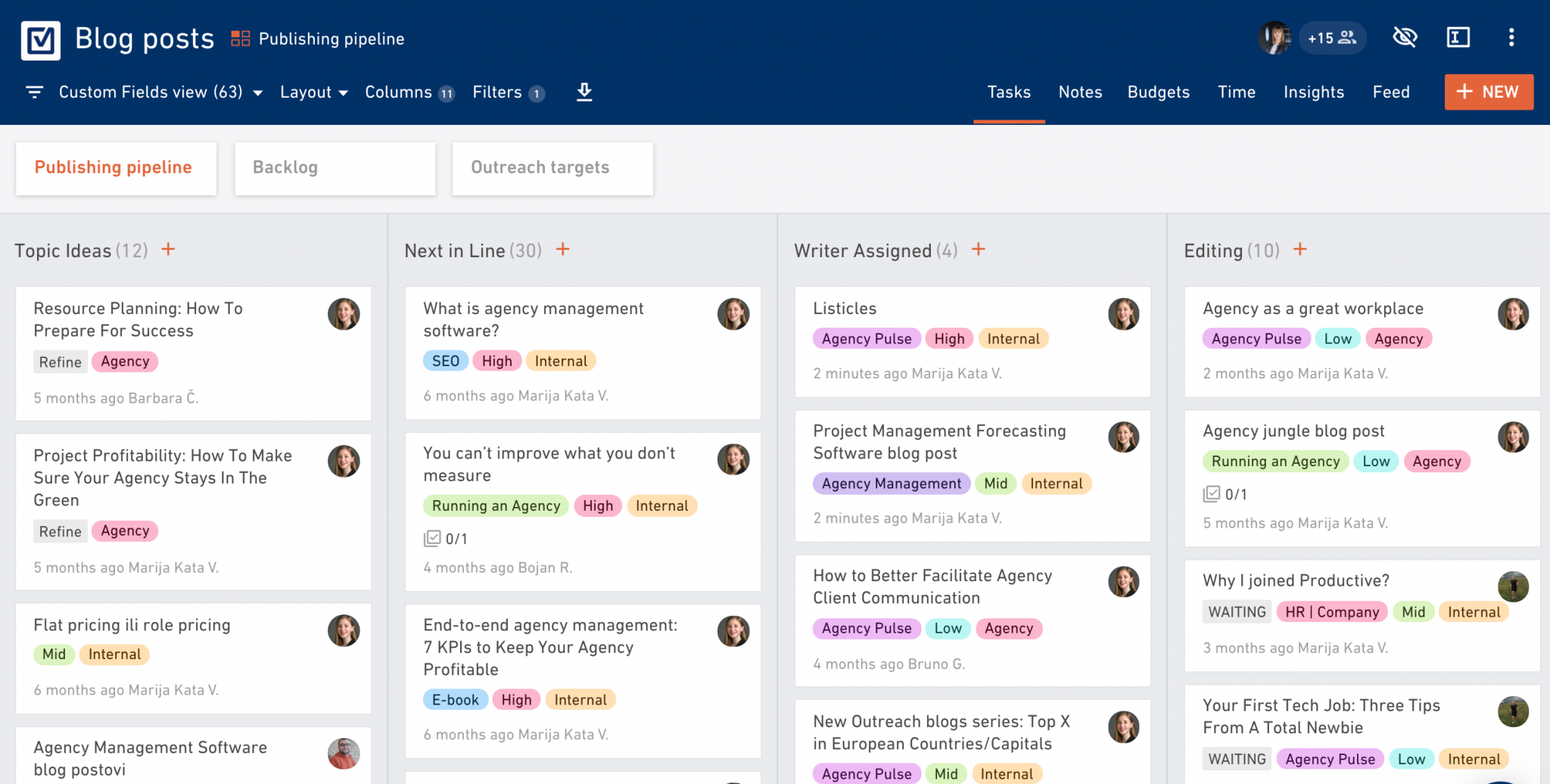
Task: Switch to the Budgets tab
Action: pyautogui.click(x=1158, y=92)
